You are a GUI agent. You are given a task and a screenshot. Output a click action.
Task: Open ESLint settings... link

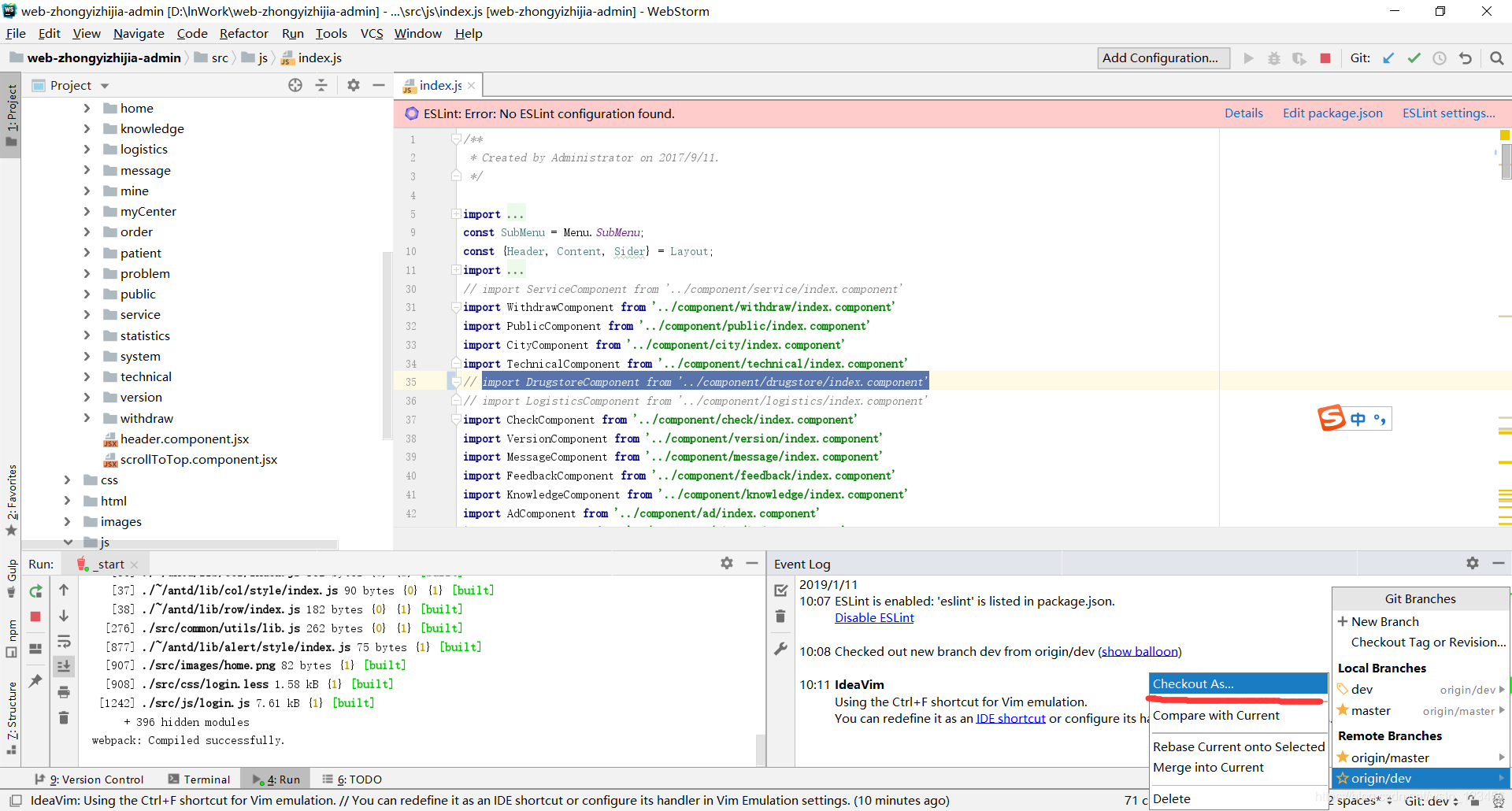point(1448,113)
